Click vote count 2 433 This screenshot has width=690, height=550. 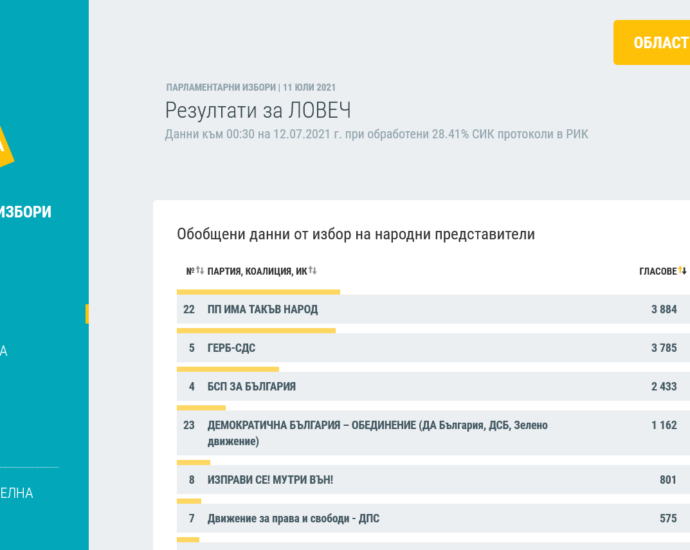pos(664,387)
